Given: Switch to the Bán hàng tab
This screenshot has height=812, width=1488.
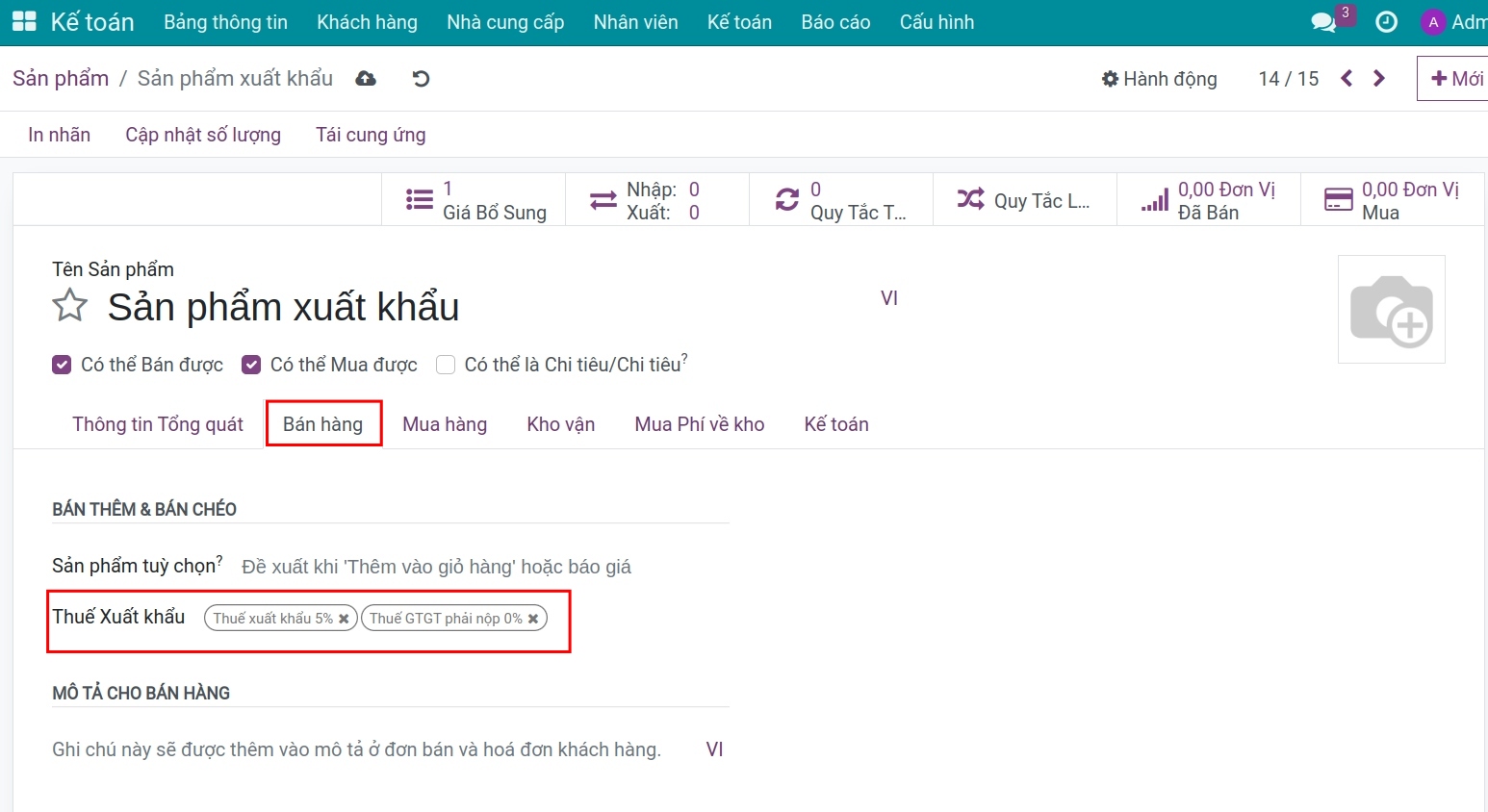Looking at the screenshot, I should coord(322,424).
